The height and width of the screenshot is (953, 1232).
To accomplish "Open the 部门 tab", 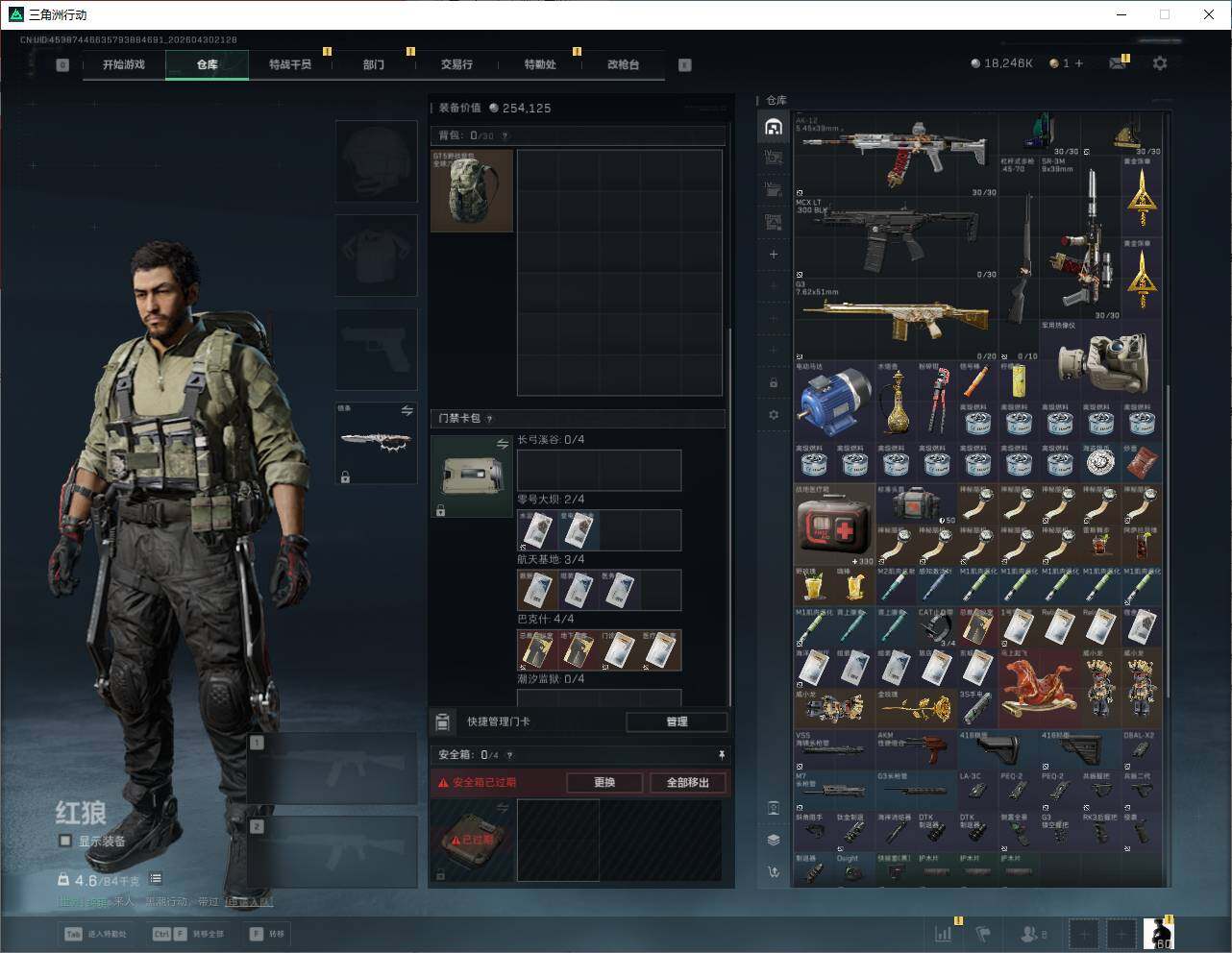I will [374, 64].
